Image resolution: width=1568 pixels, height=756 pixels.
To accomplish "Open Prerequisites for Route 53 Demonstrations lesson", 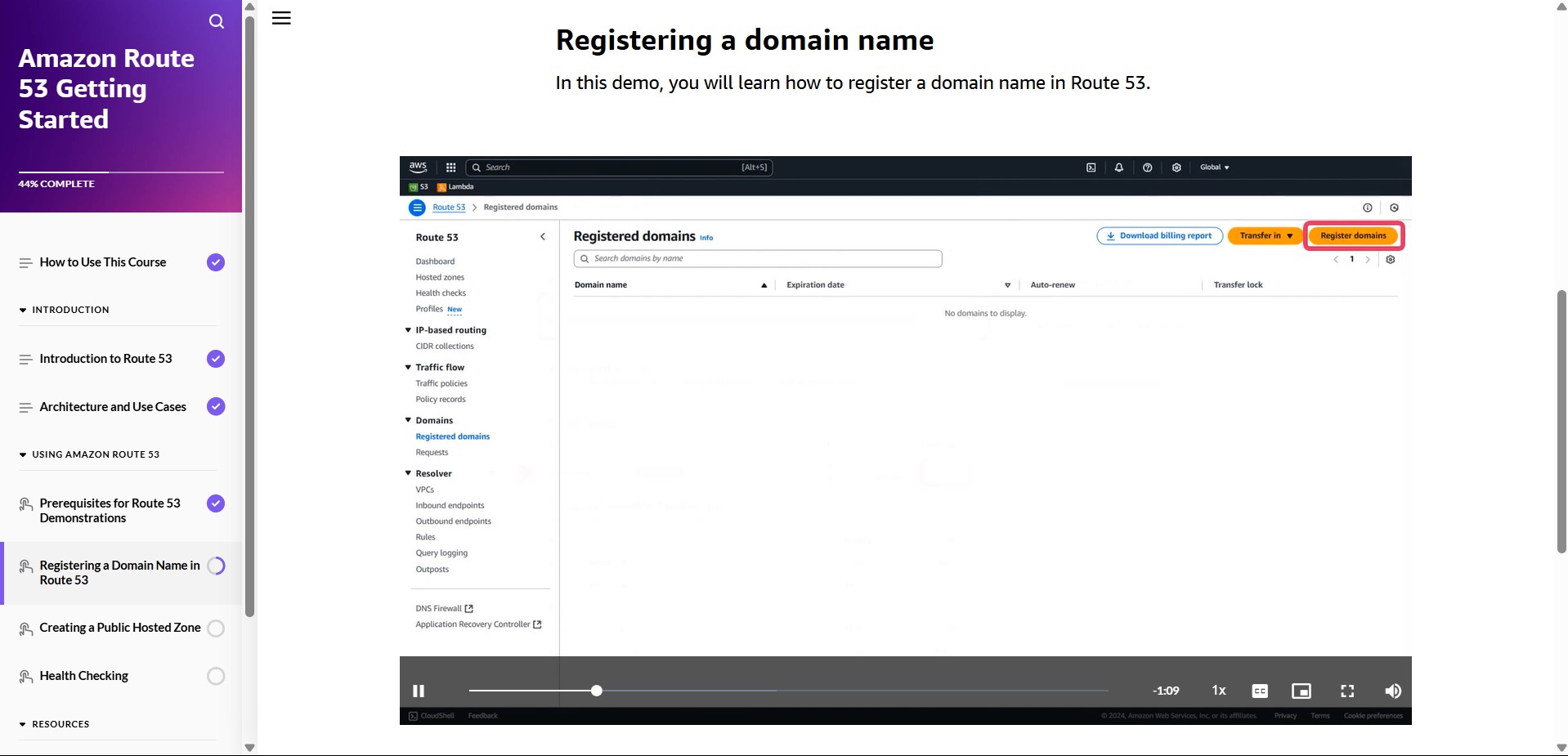I will (110, 511).
